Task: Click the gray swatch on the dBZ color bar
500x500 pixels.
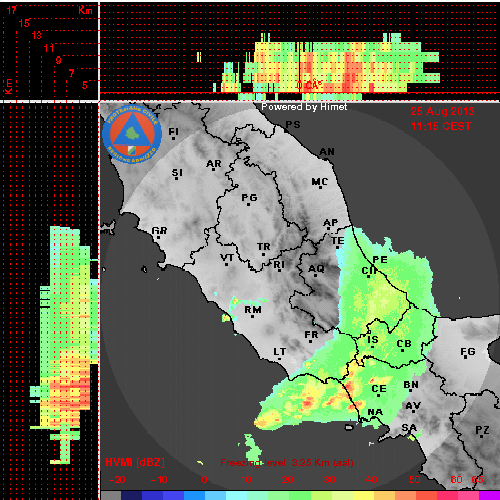Action: [x=111, y=496]
